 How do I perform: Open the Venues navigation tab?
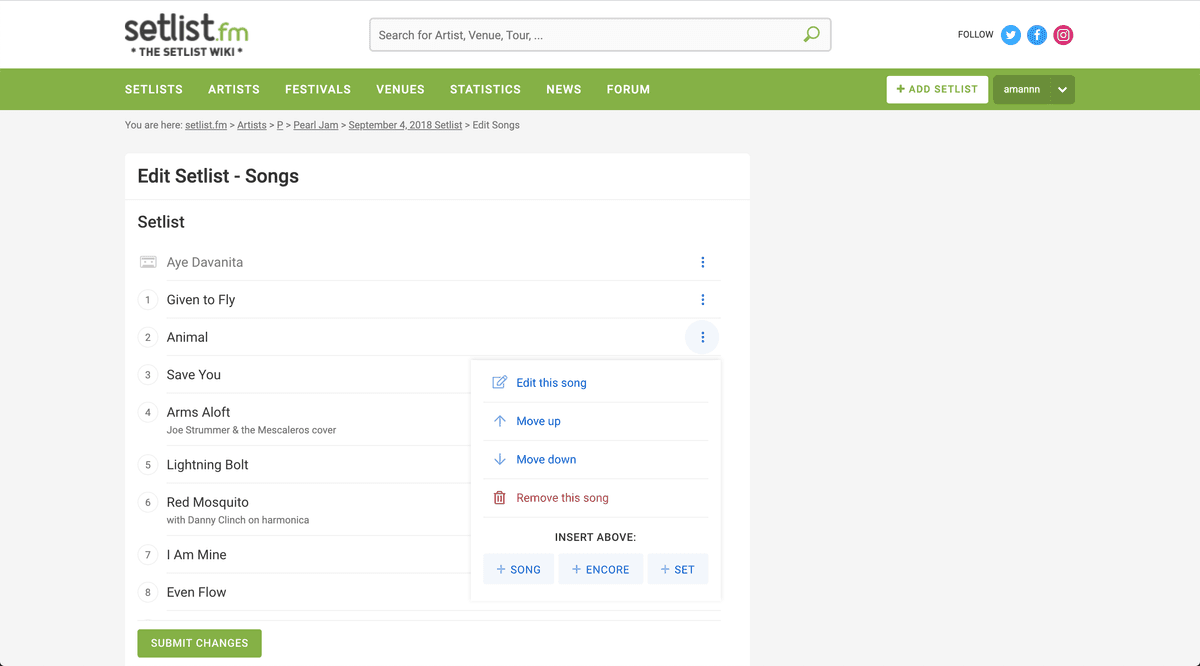[x=400, y=89]
